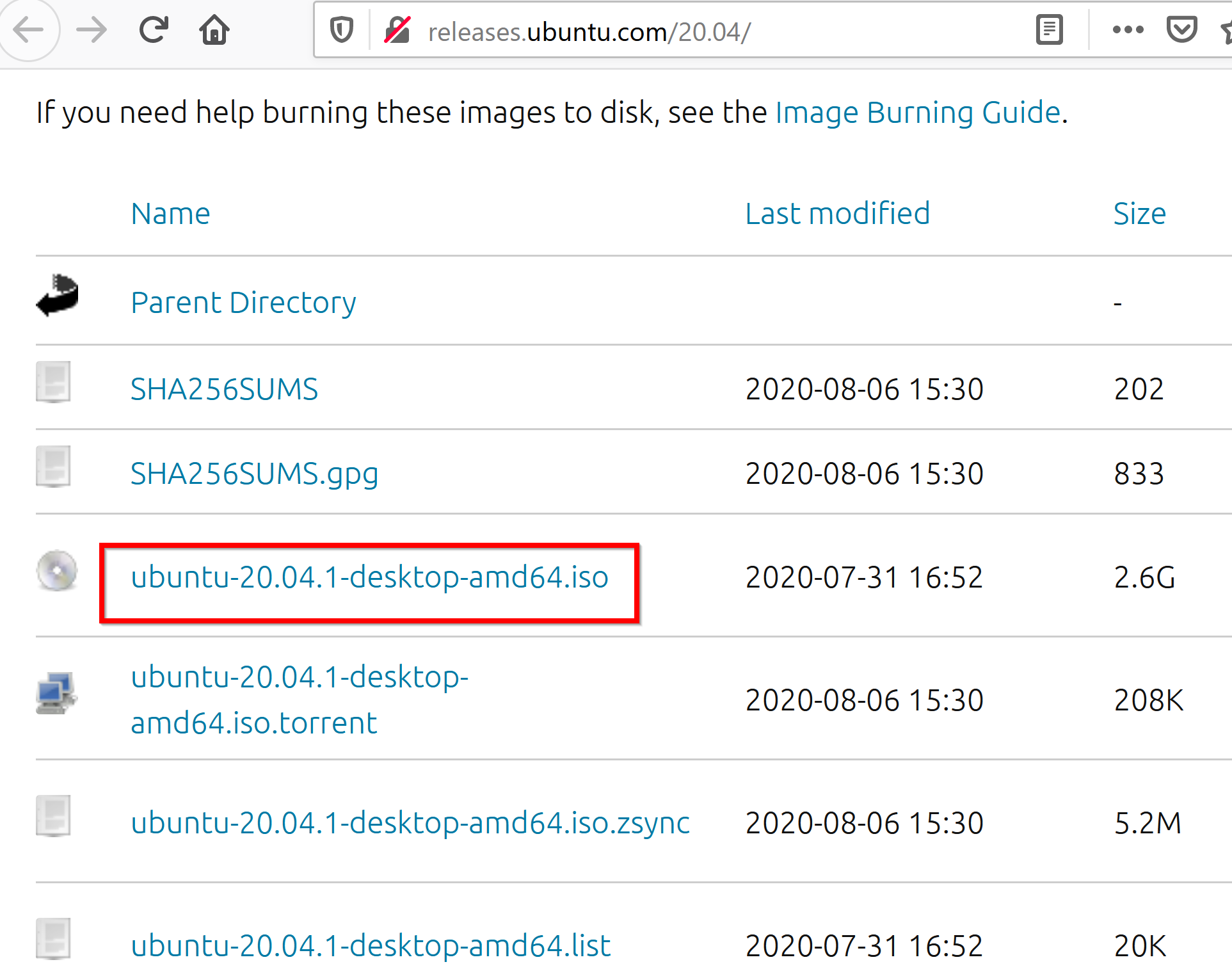Viewport: 1232px width, 978px height.
Task: Save page to Pocket icon
Action: pyautogui.click(x=1181, y=30)
